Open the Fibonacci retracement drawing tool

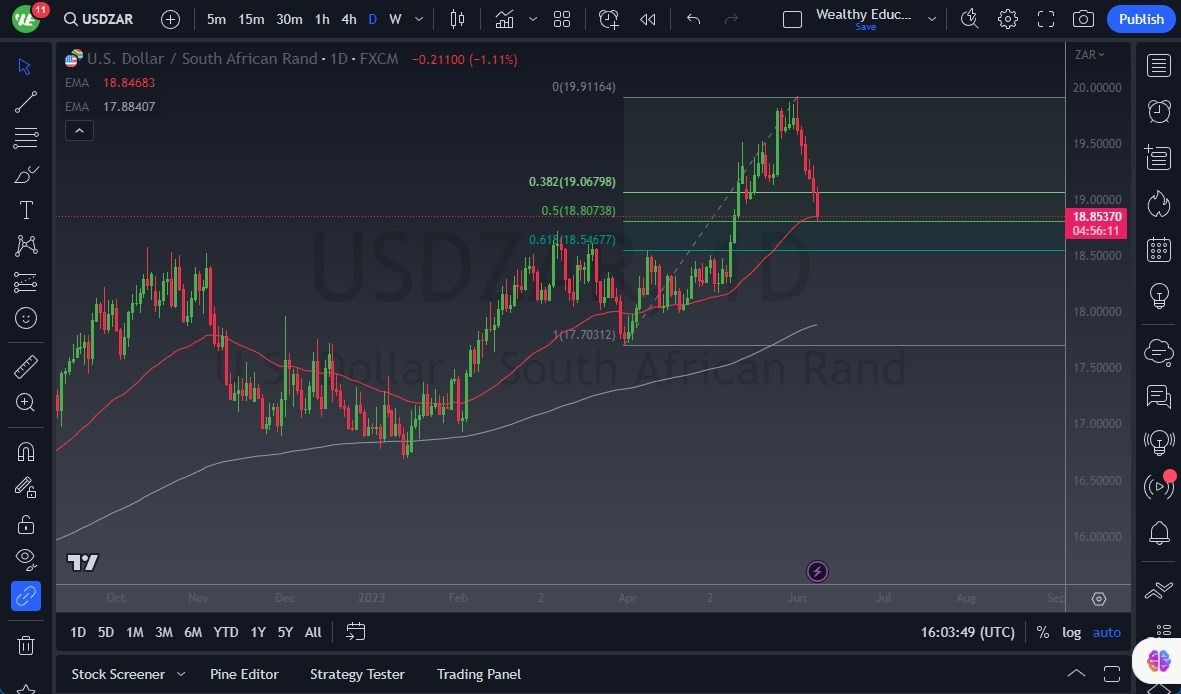(x=25, y=137)
